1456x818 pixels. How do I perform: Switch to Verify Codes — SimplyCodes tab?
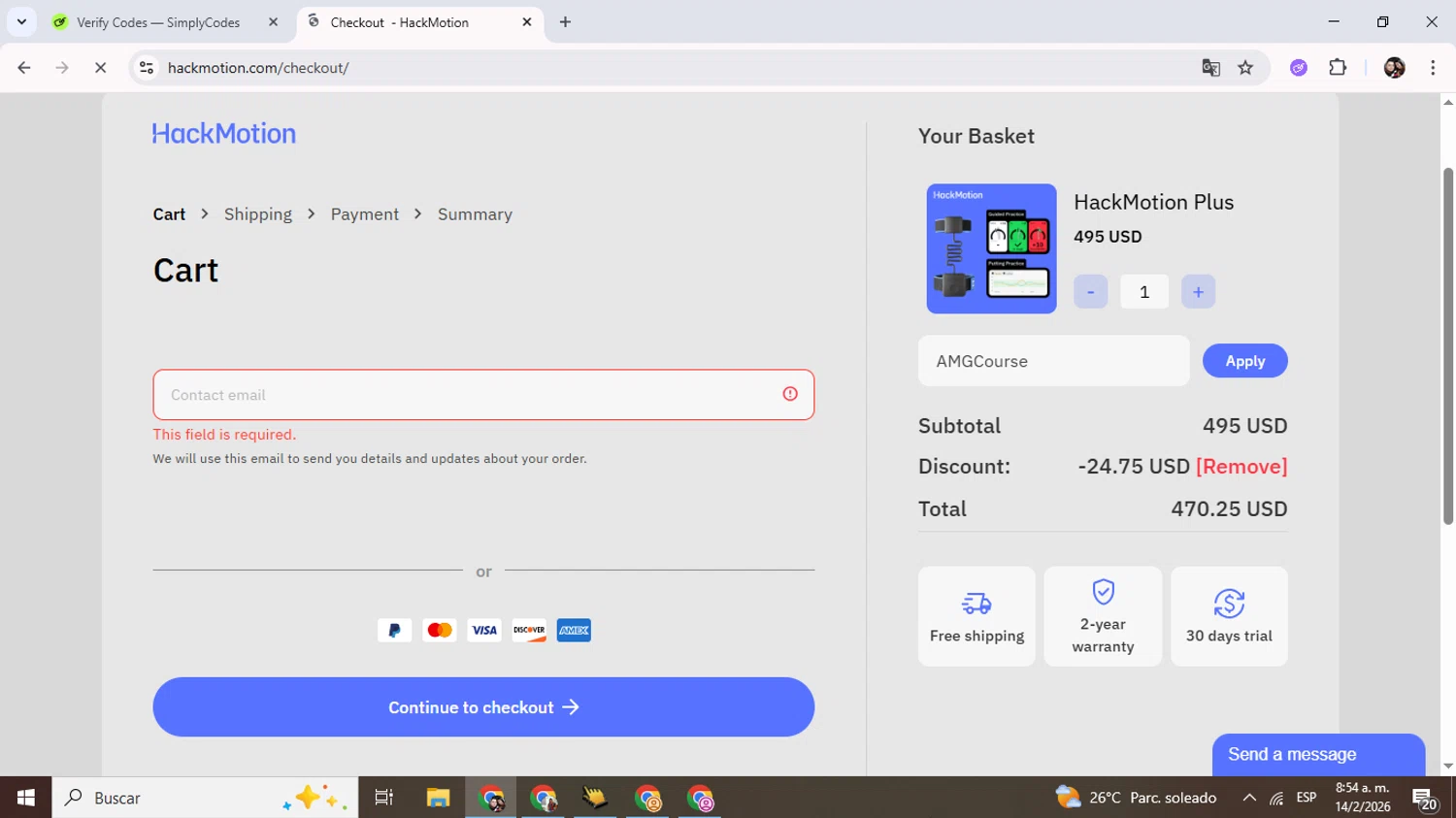158,22
